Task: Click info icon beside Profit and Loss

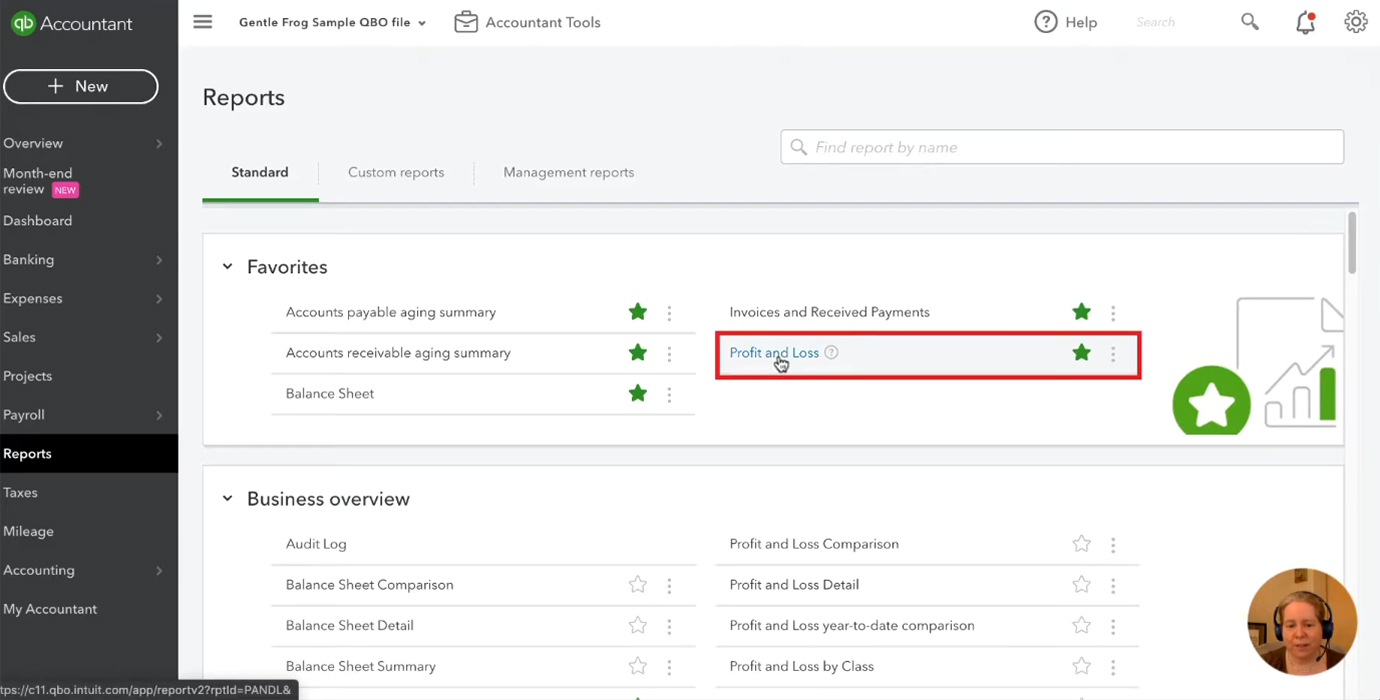Action: pyautogui.click(x=831, y=353)
